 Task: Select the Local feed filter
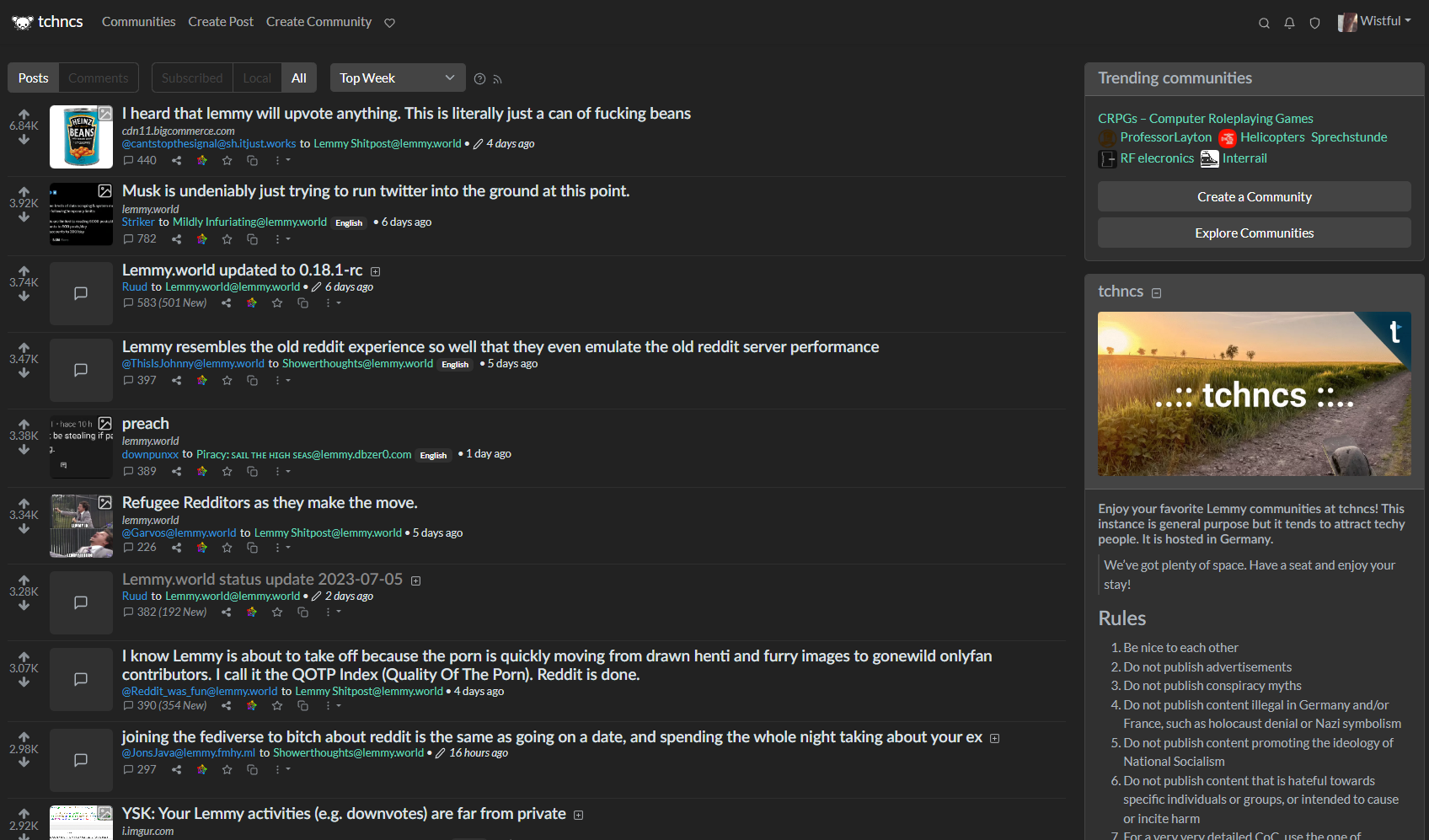click(257, 78)
